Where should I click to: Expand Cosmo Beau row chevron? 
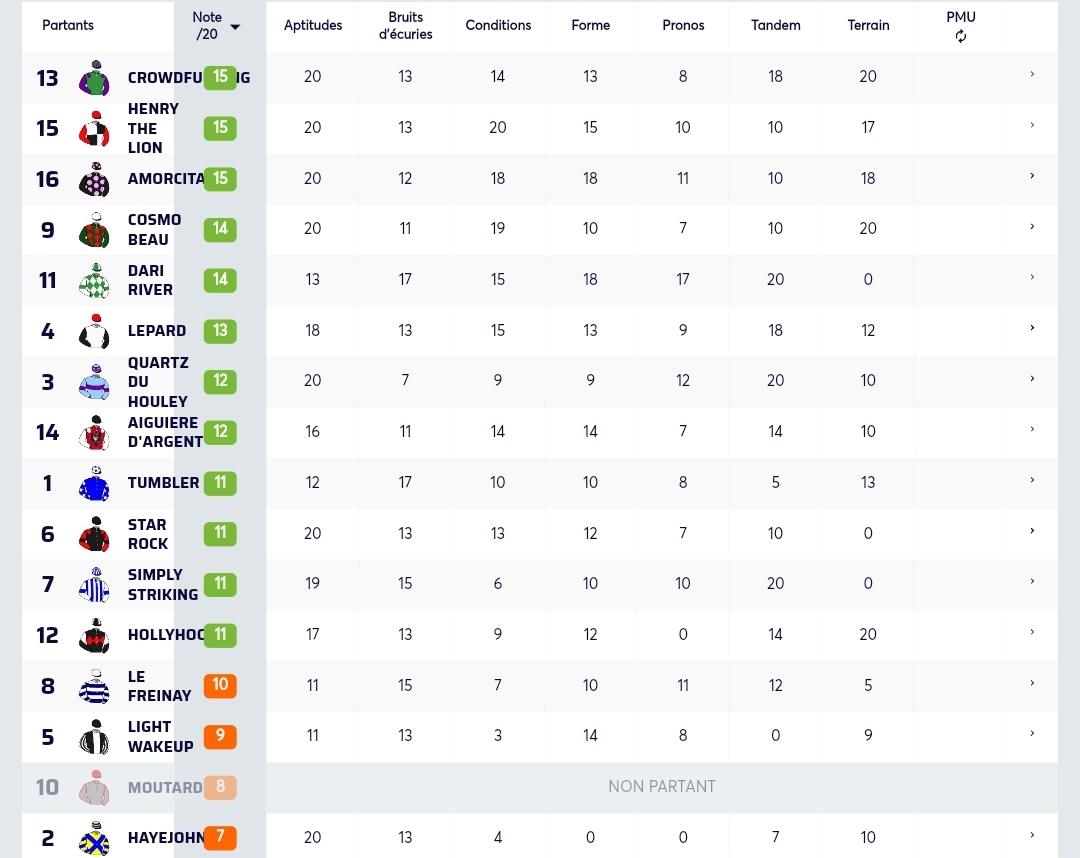(1032, 227)
